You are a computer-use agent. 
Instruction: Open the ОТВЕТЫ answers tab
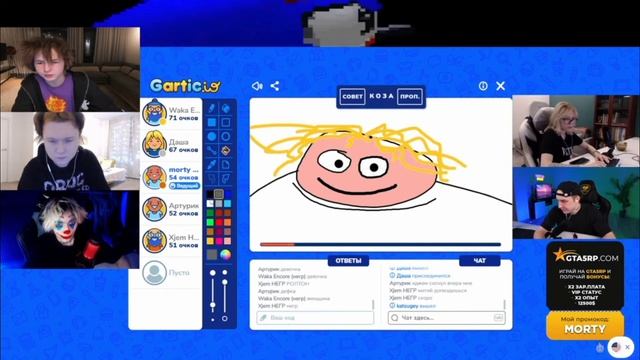(348, 260)
